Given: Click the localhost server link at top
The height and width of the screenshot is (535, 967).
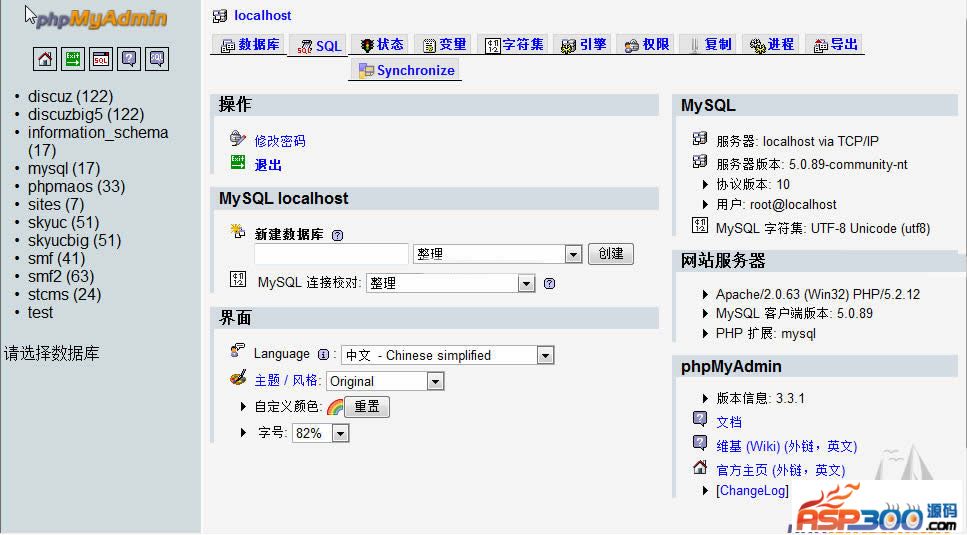Looking at the screenshot, I should 263,15.
